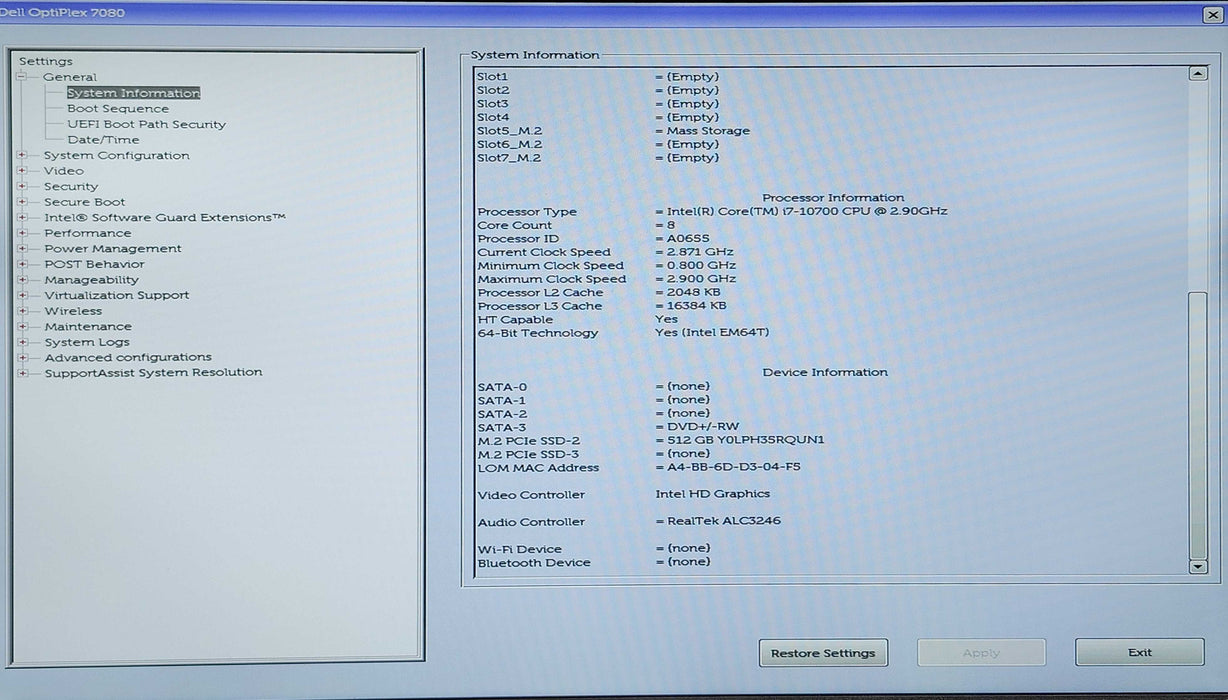Viewport: 1228px width, 700px height.
Task: Select the Manageability label
Action: [x=92, y=280]
